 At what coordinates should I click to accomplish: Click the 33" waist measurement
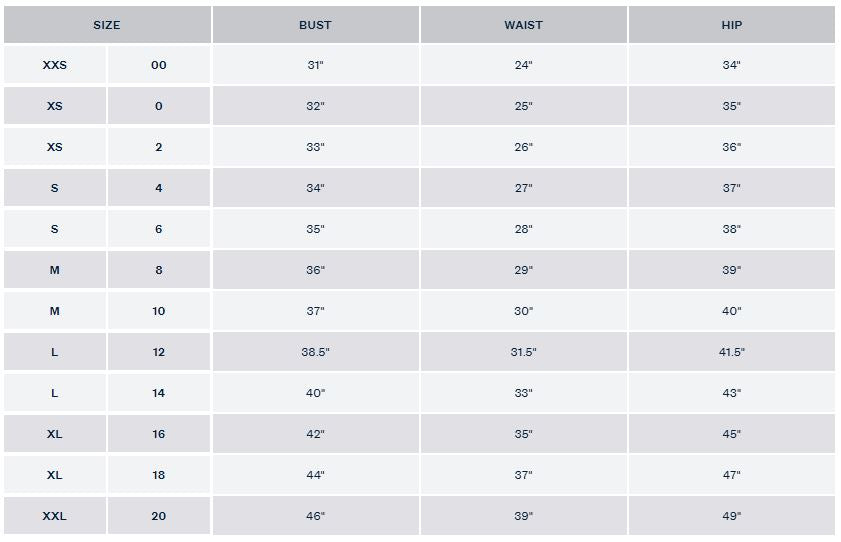click(523, 393)
